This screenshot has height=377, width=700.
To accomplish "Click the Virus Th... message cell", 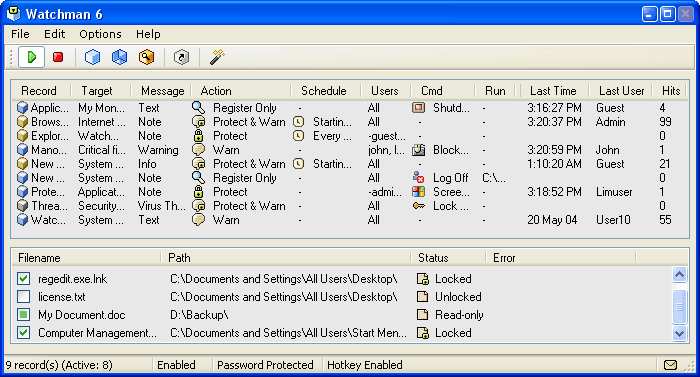I will pyautogui.click(x=161, y=206).
